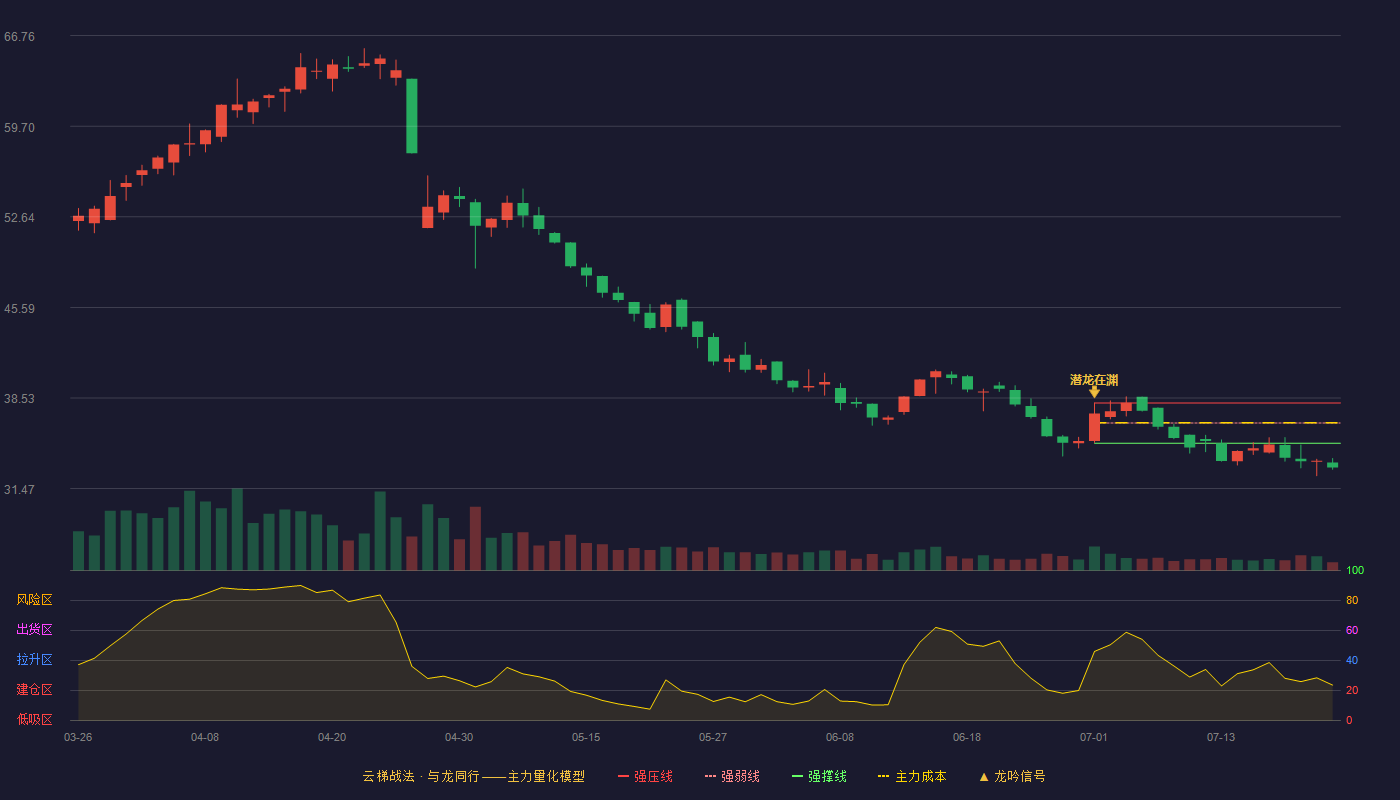Click the 06-08 date label
Viewport: 1400px width, 800px height.
pyautogui.click(x=840, y=737)
